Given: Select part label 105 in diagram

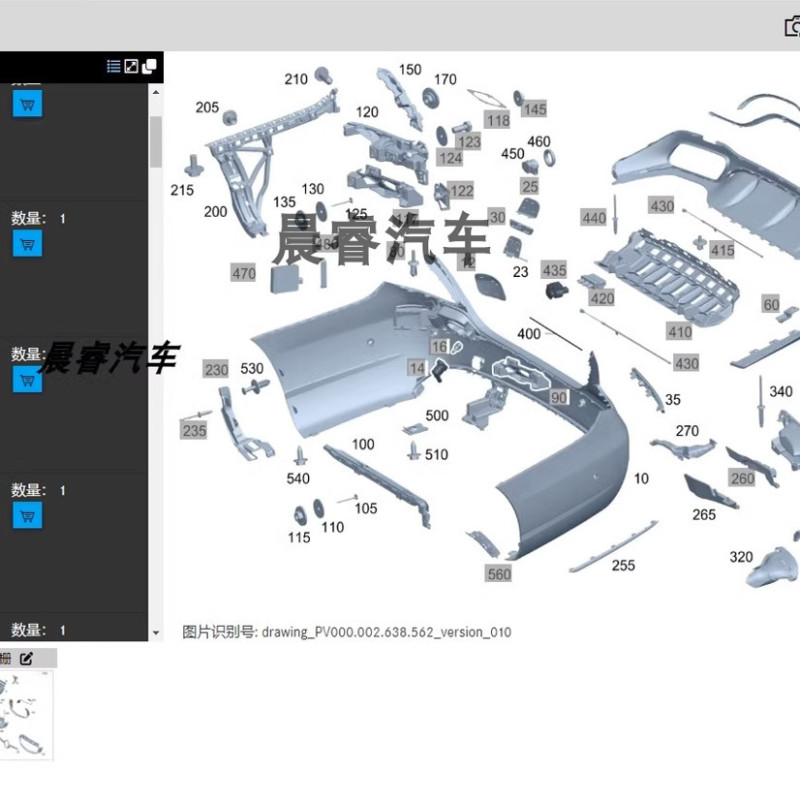Looking at the screenshot, I should (366, 508).
